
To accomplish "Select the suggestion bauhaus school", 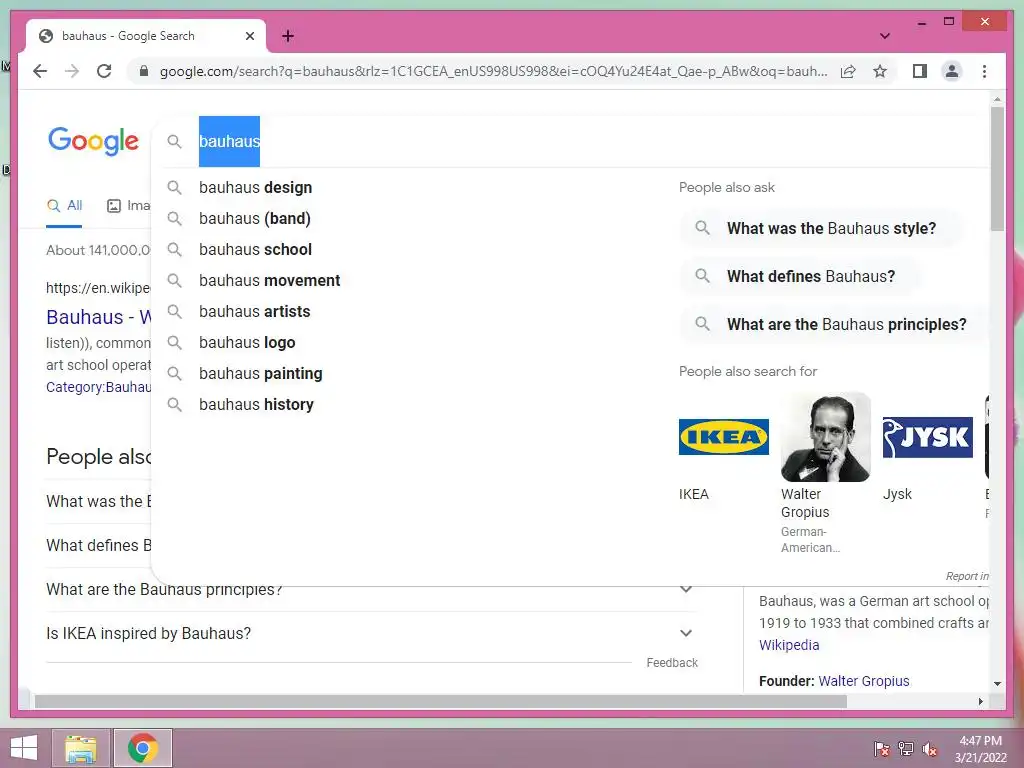I will (255, 249).
